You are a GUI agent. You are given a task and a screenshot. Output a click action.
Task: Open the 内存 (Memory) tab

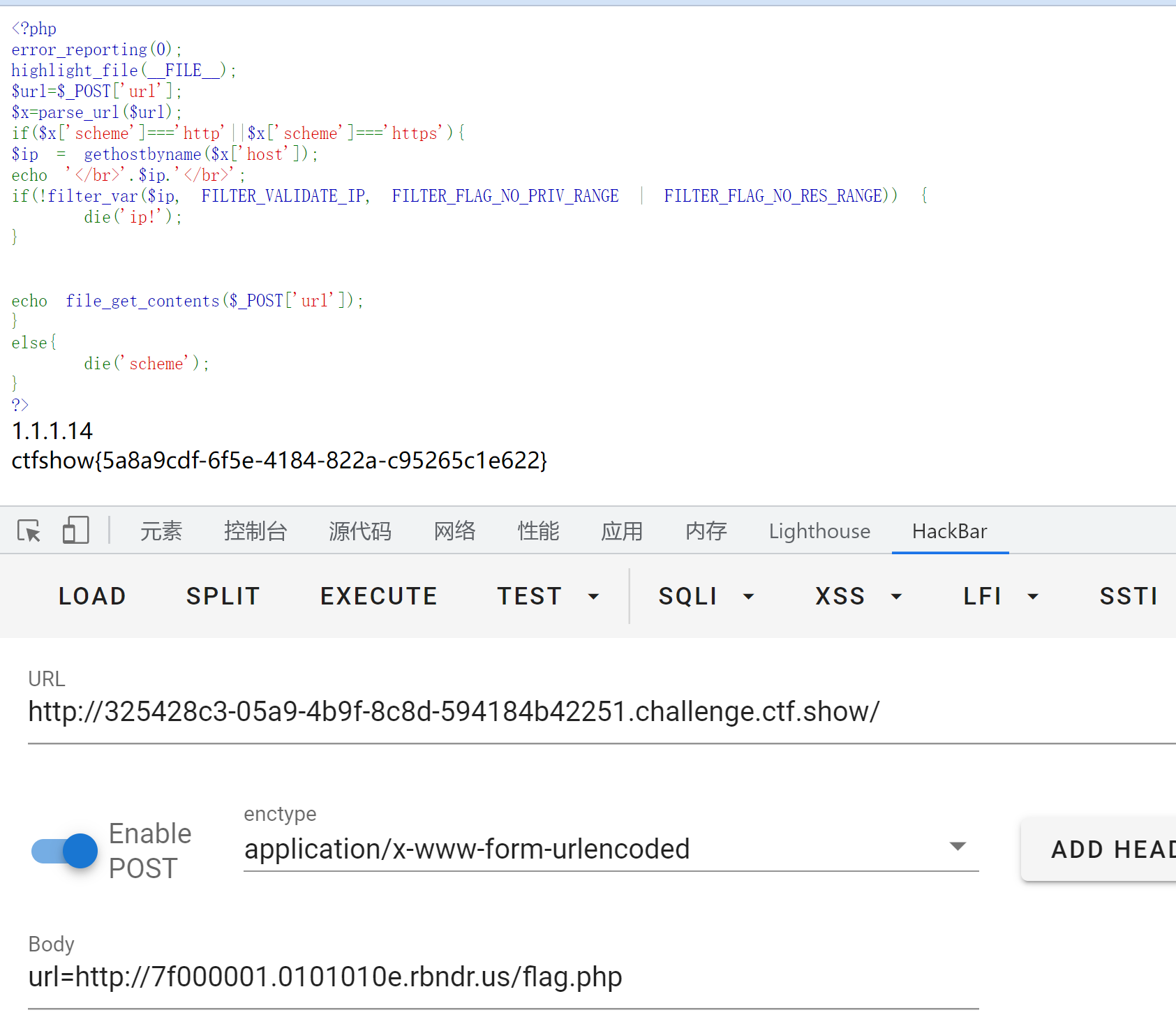pyautogui.click(x=706, y=531)
